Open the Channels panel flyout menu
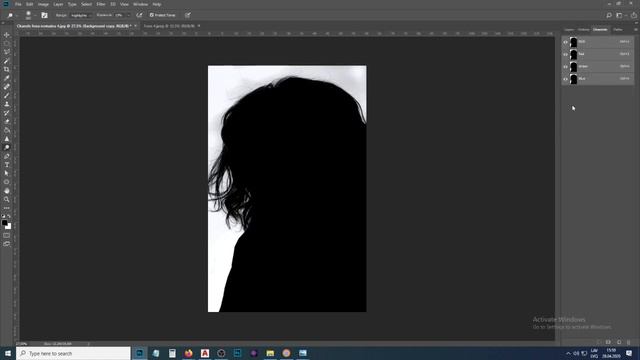The height and width of the screenshot is (360, 640). [x=636, y=29]
